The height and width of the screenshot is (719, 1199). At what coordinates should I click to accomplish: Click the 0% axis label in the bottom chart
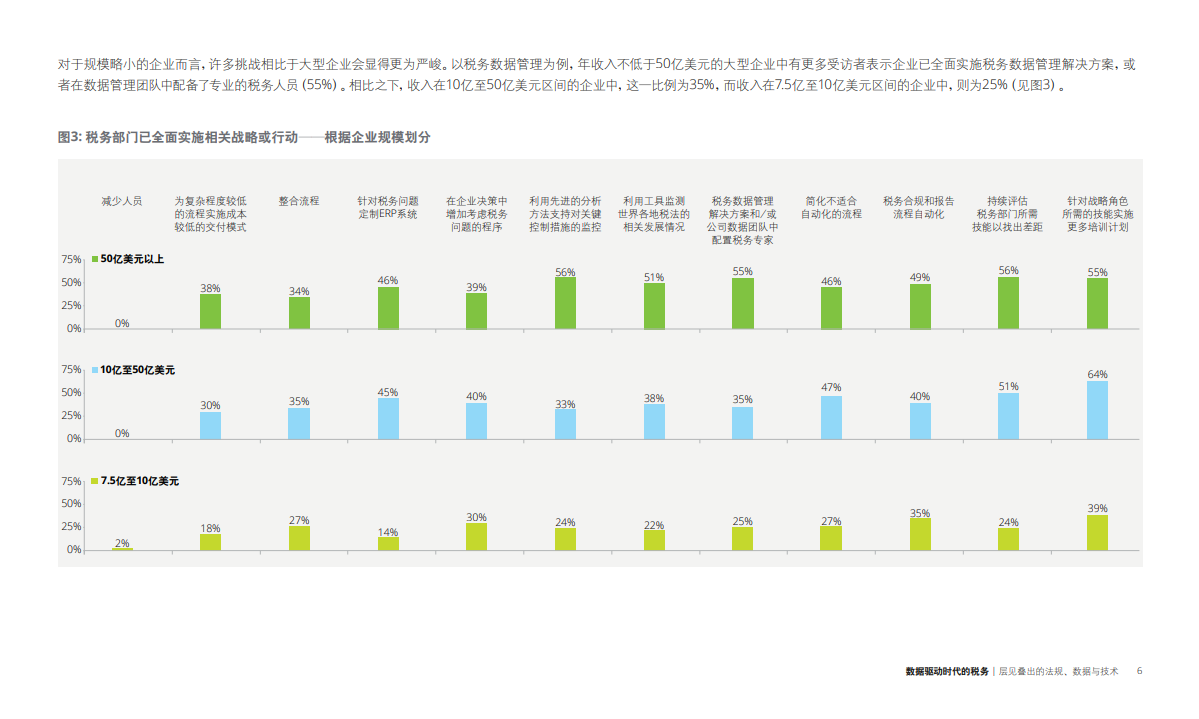(x=72, y=547)
